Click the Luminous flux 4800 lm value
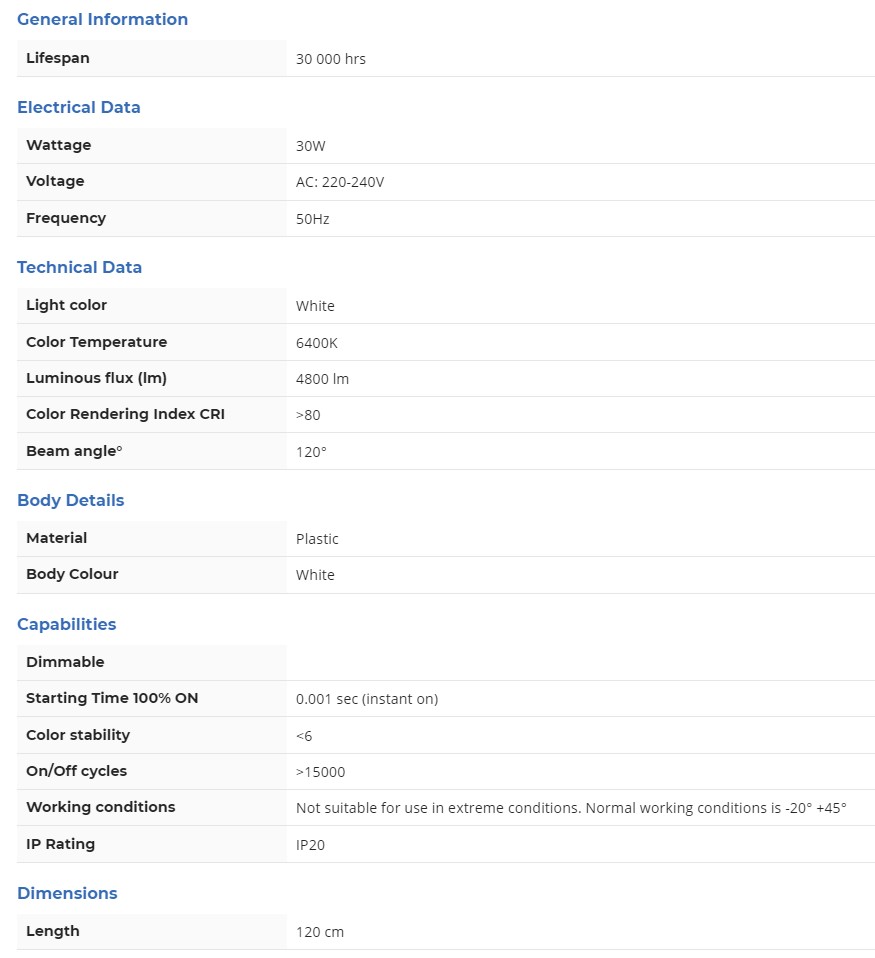 click(x=322, y=379)
